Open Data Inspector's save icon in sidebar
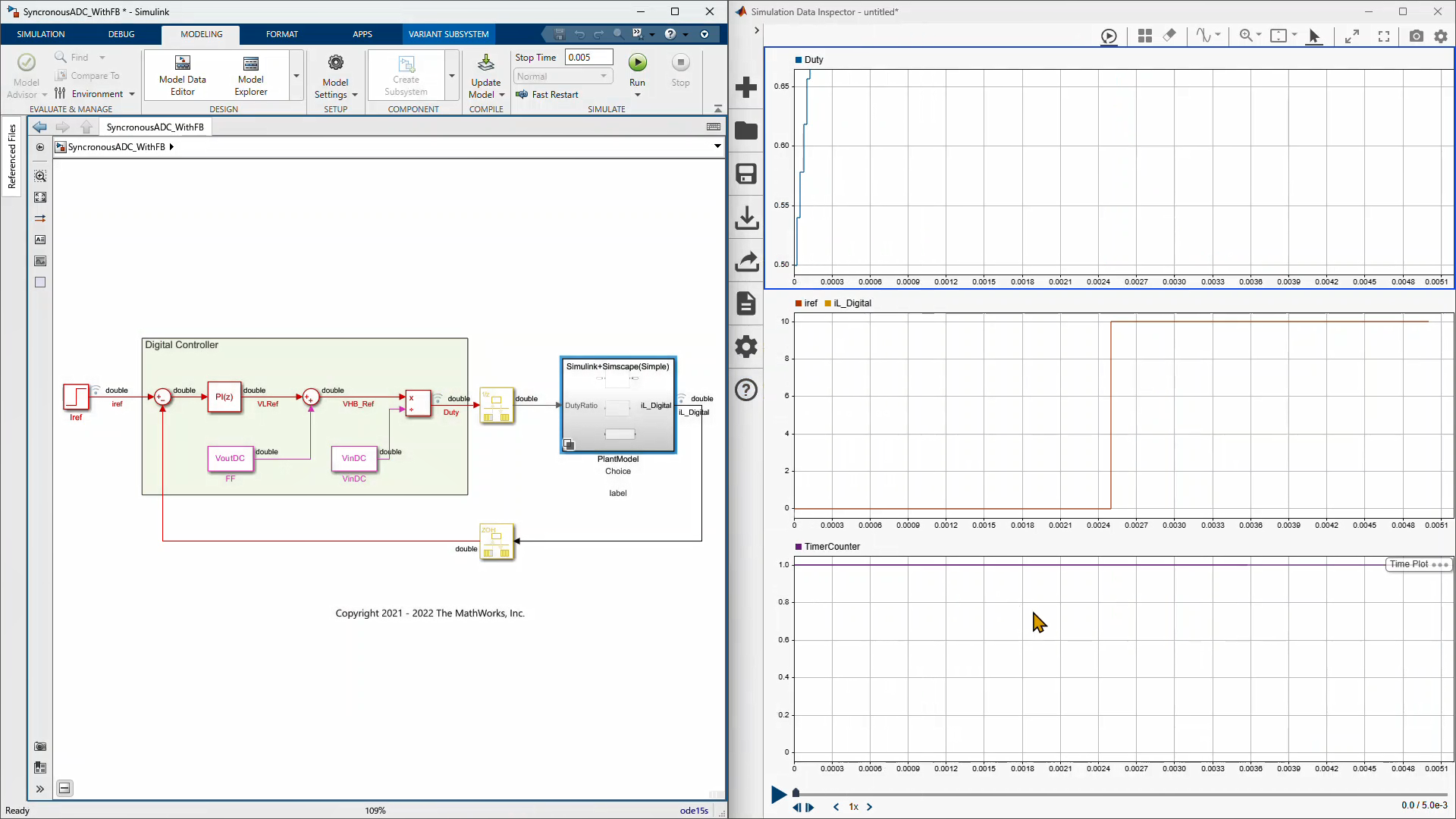 coord(746,174)
